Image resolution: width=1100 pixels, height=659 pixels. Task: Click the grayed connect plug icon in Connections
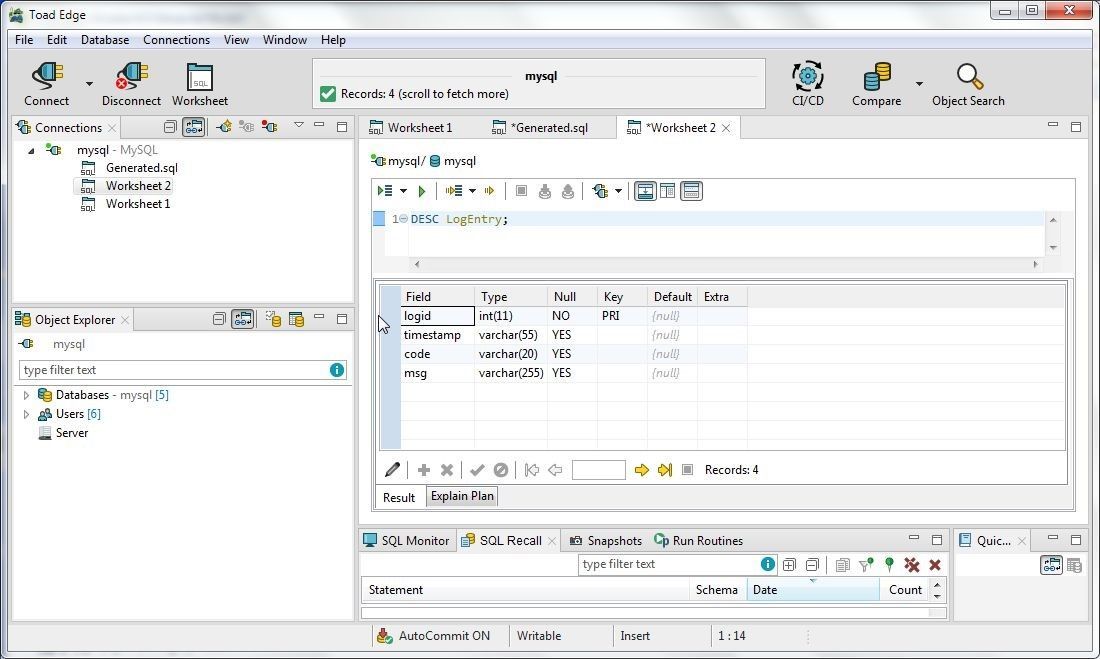coord(246,127)
